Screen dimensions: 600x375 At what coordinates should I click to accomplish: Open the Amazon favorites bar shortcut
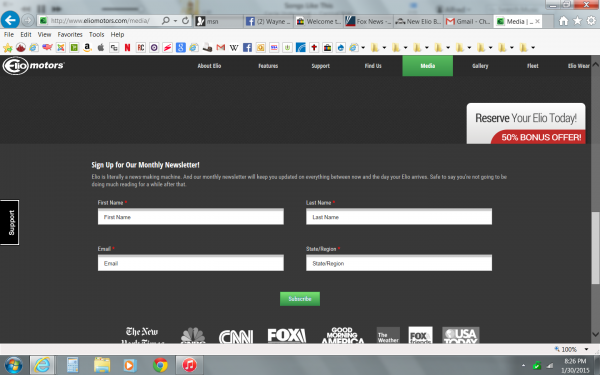87,47
